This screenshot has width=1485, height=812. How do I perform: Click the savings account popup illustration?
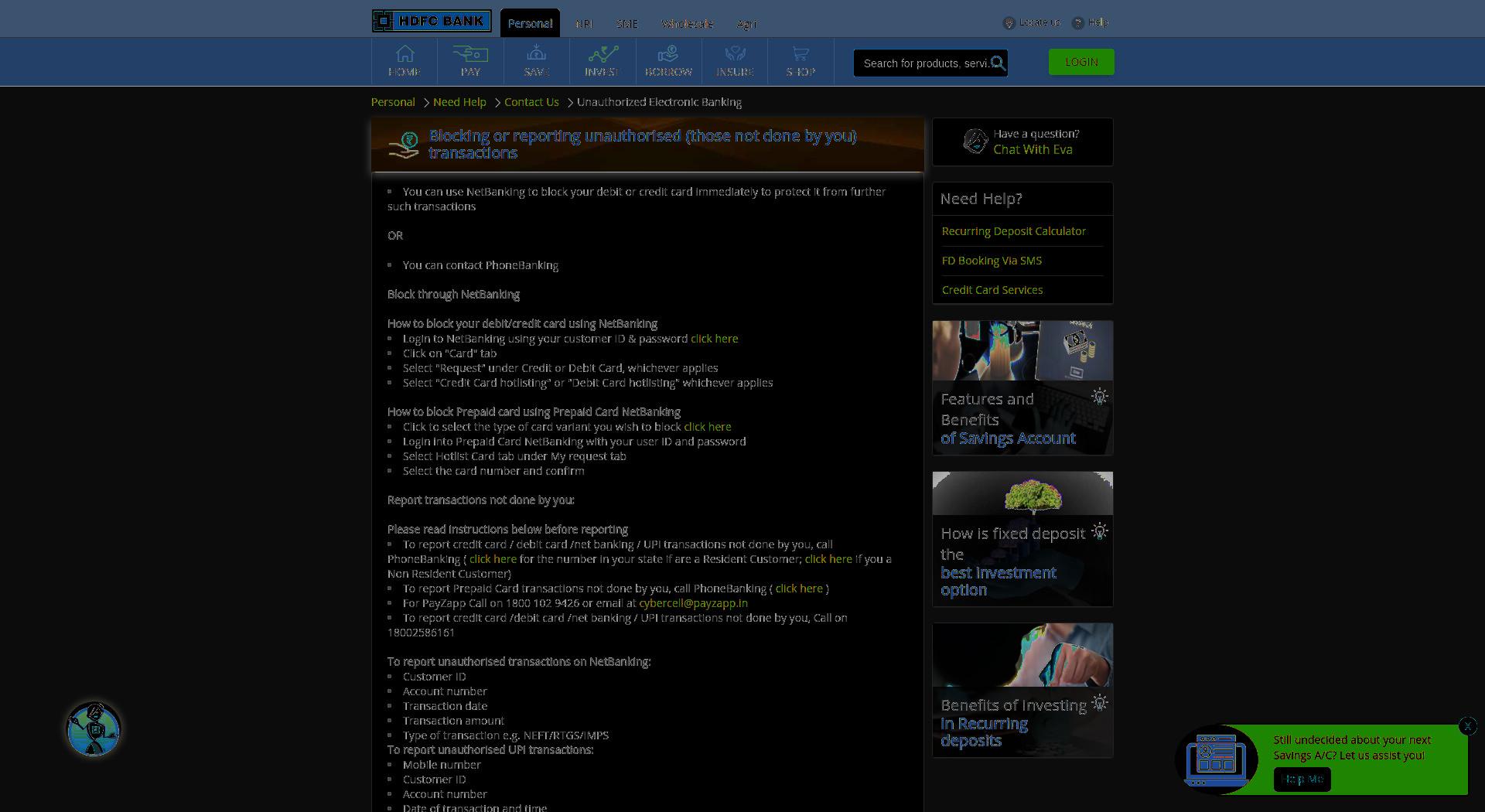(x=1216, y=759)
